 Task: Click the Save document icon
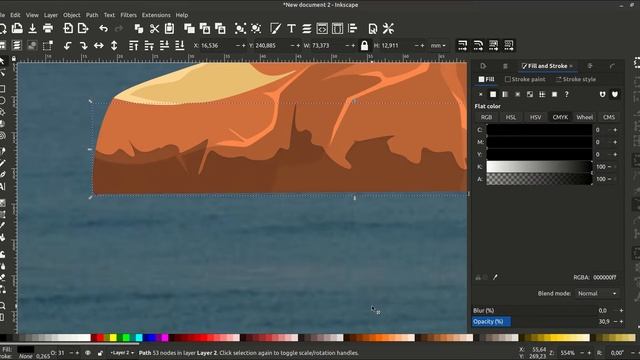click(x=33, y=28)
